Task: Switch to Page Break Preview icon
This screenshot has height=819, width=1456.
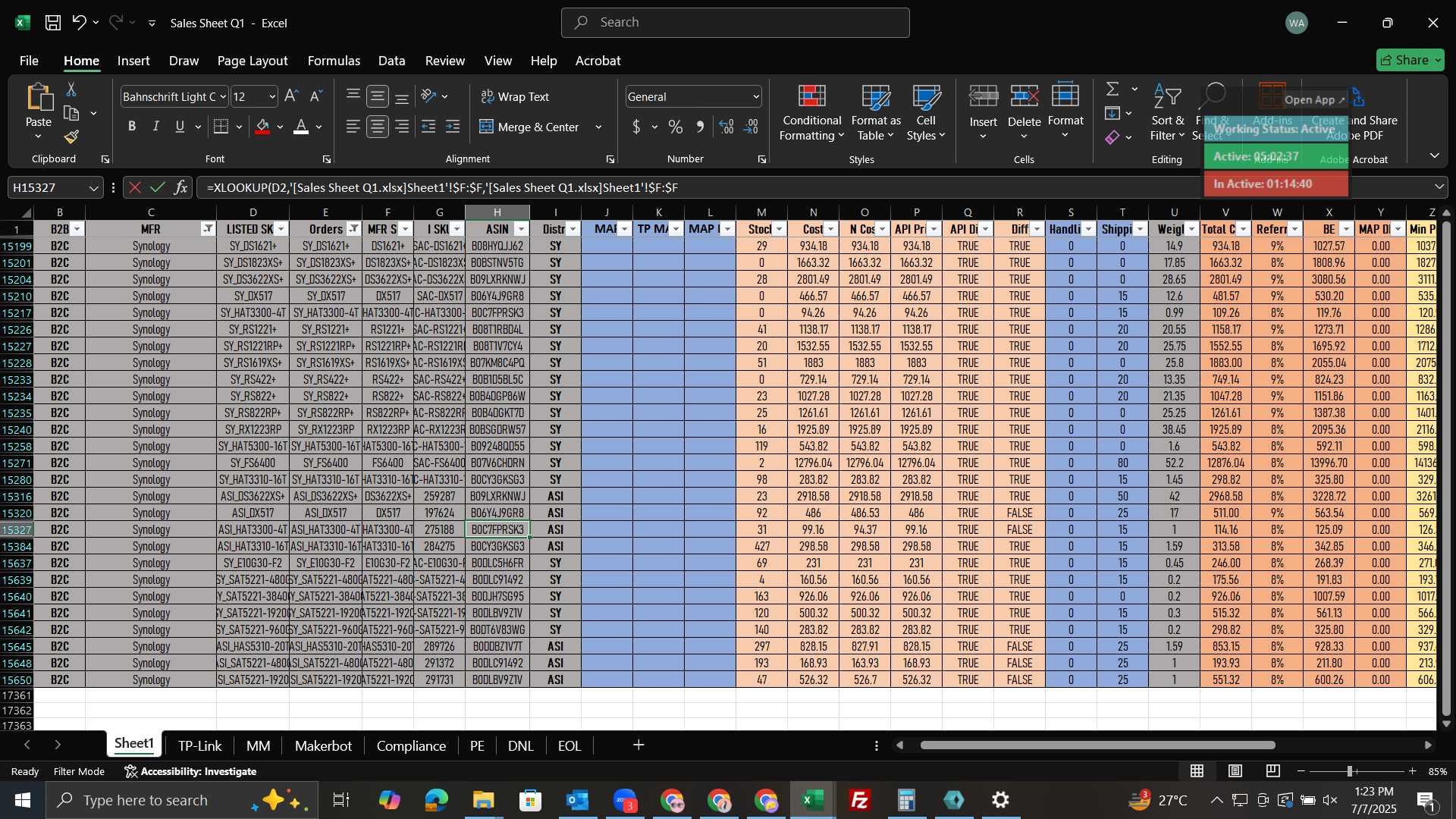Action: (x=1273, y=771)
